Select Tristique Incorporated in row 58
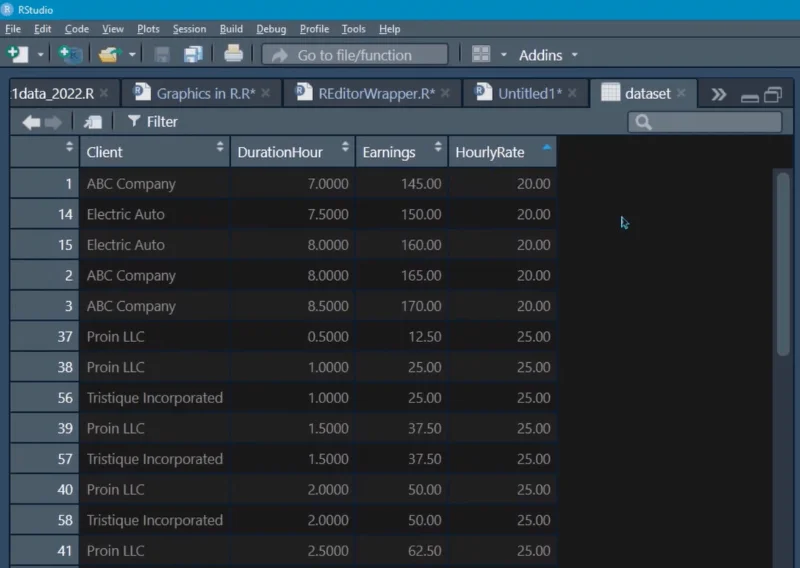The width and height of the screenshot is (800, 568). [155, 521]
